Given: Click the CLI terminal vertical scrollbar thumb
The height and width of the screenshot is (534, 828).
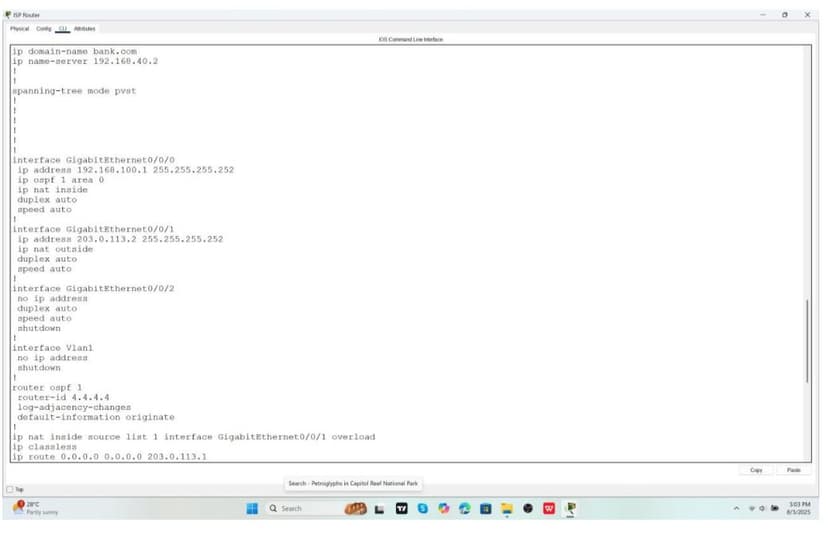Looking at the screenshot, I should pos(806,341).
